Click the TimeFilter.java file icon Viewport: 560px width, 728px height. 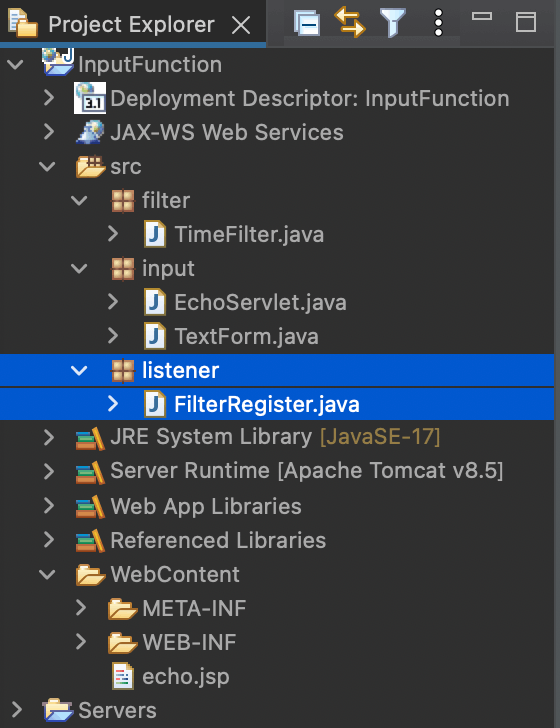pos(155,234)
